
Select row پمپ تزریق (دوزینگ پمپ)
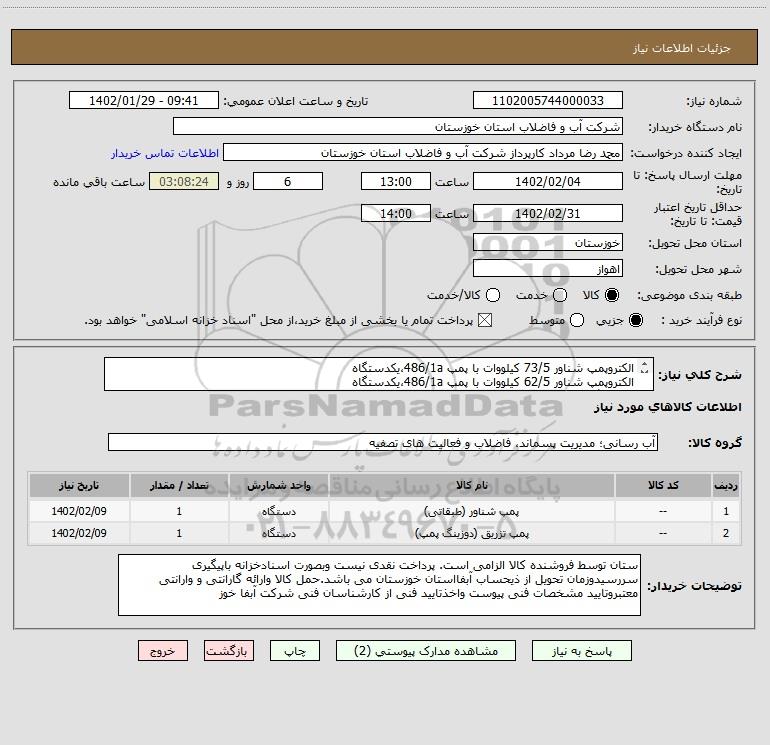(385, 533)
